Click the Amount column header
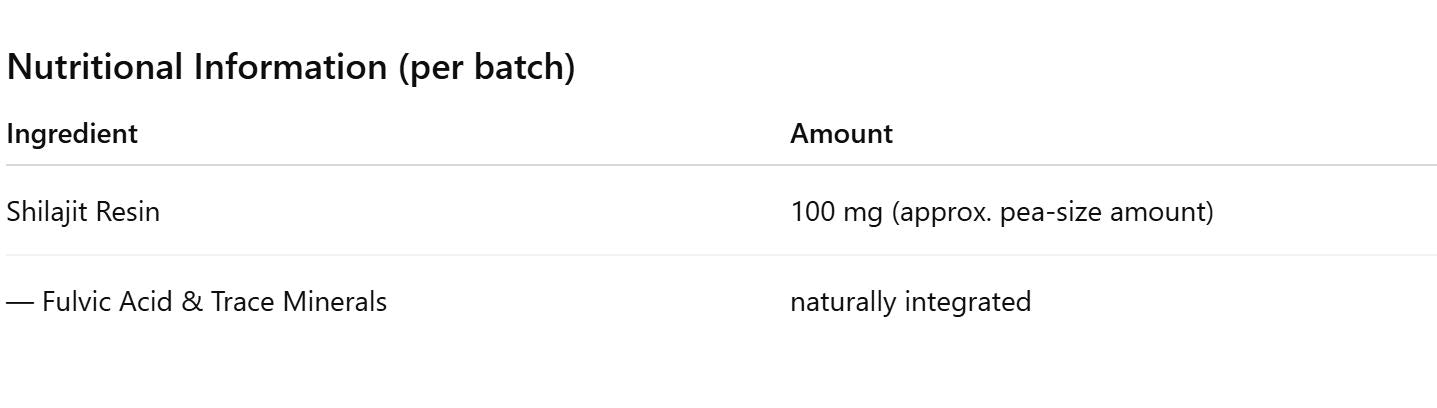This screenshot has height=408, width=1437. point(841,134)
